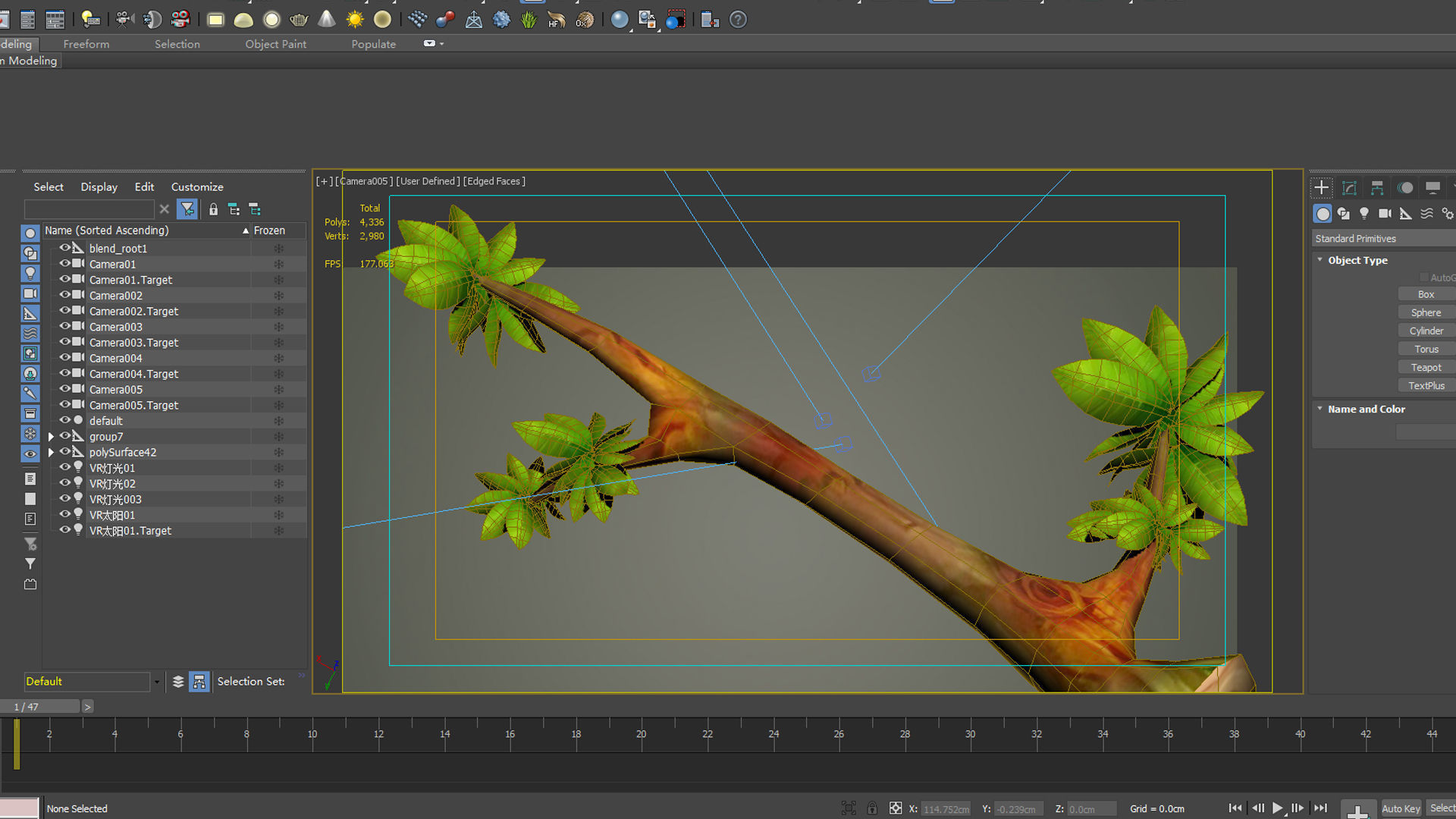Hide the blend_root1 object via eye icon

[x=64, y=248]
